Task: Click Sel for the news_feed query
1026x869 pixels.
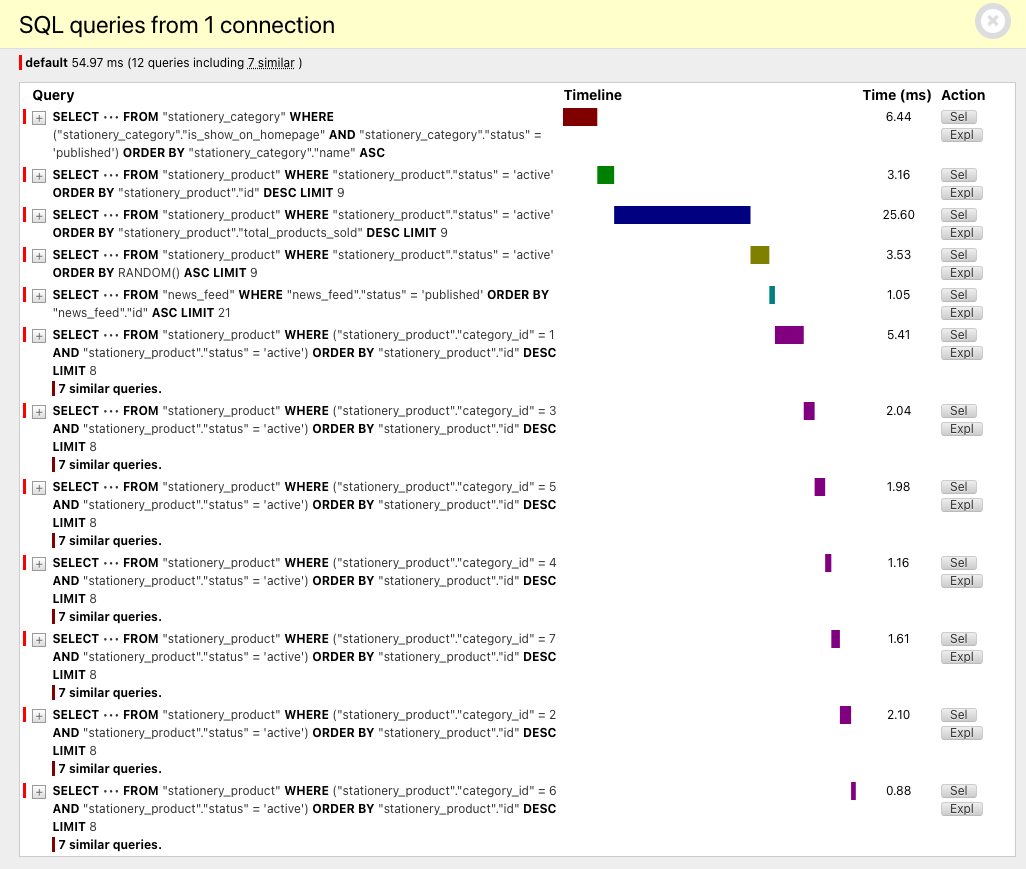Action: click(958, 295)
